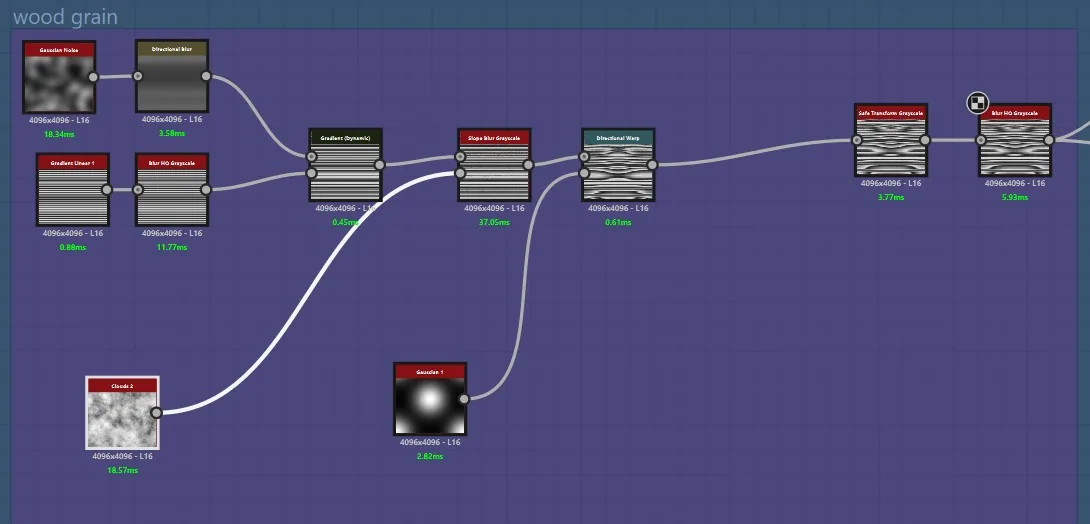Click the 4096x4096 - L16 label under Directional Blur

172,120
